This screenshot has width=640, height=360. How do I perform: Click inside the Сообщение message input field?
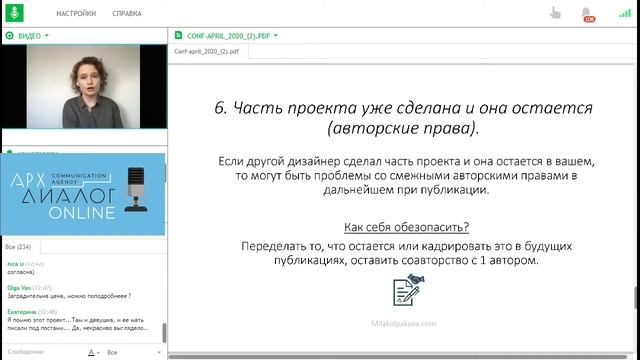pyautogui.click(x=43, y=352)
